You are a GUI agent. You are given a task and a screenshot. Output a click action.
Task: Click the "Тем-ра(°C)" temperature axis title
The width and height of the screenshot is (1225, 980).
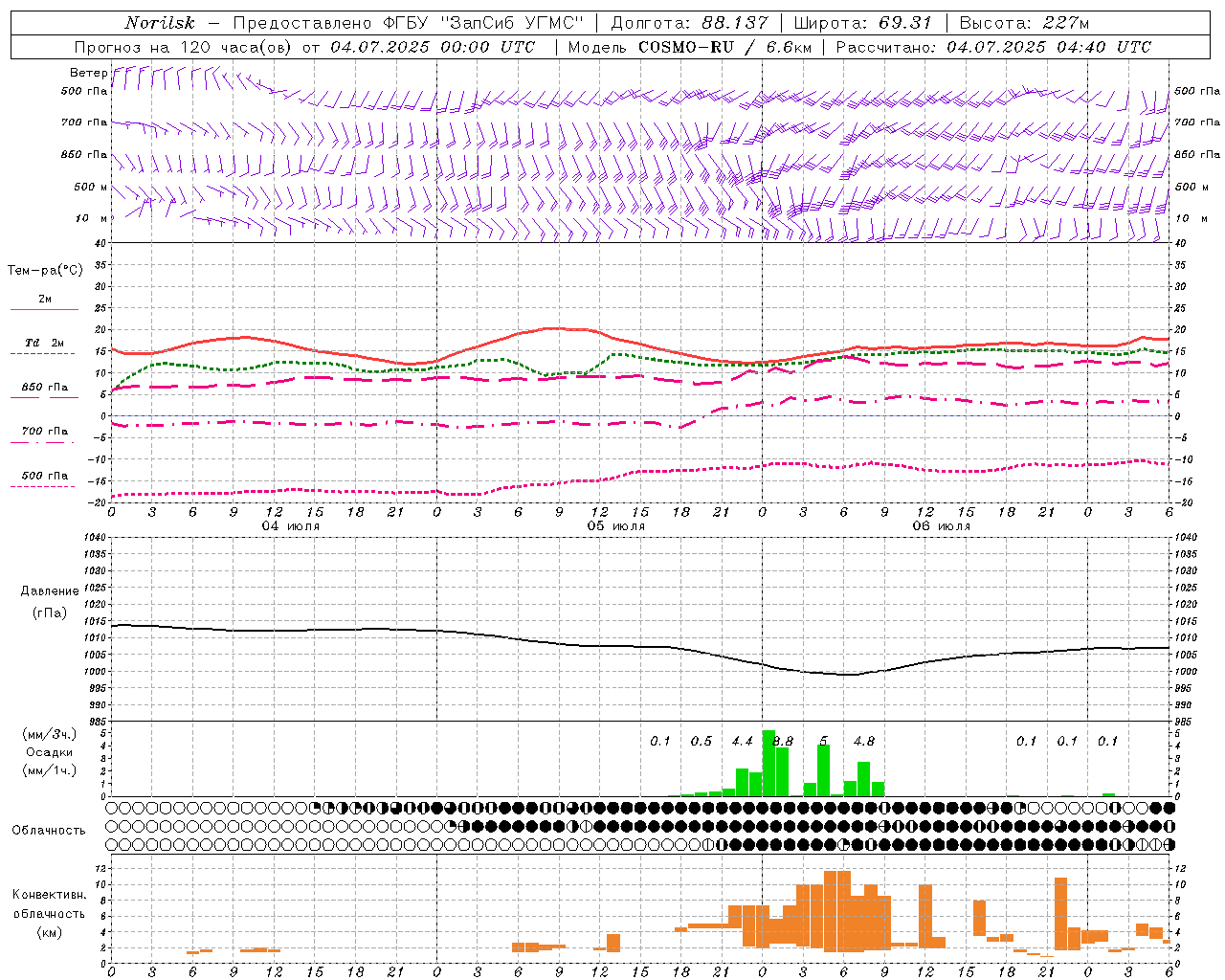45,271
